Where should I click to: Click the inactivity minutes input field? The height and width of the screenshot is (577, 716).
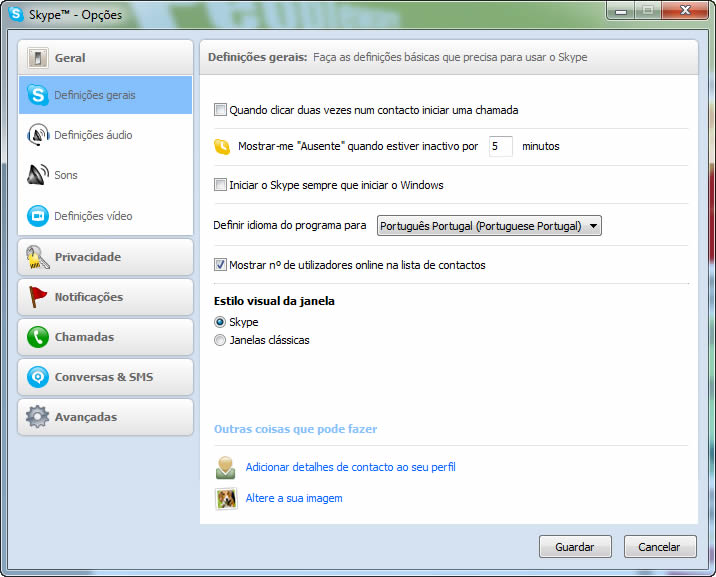tap(500, 146)
